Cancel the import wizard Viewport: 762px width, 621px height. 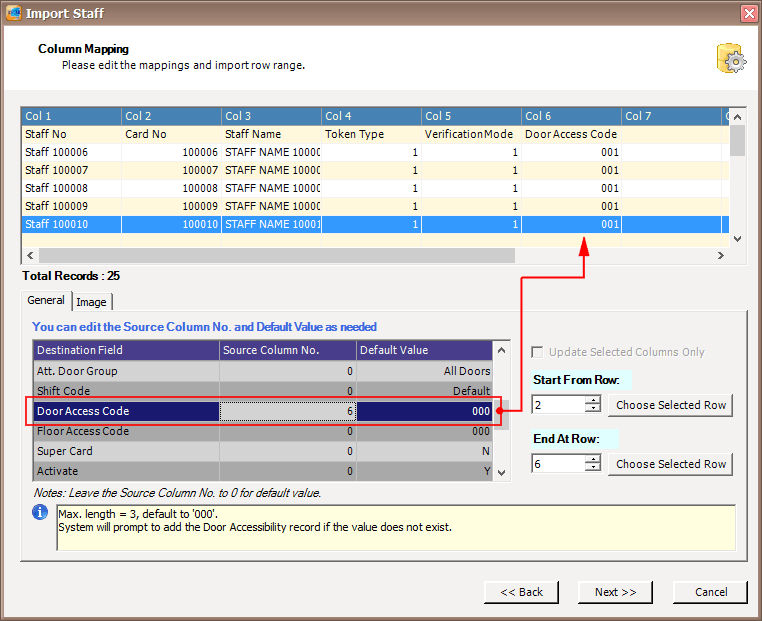(x=711, y=592)
